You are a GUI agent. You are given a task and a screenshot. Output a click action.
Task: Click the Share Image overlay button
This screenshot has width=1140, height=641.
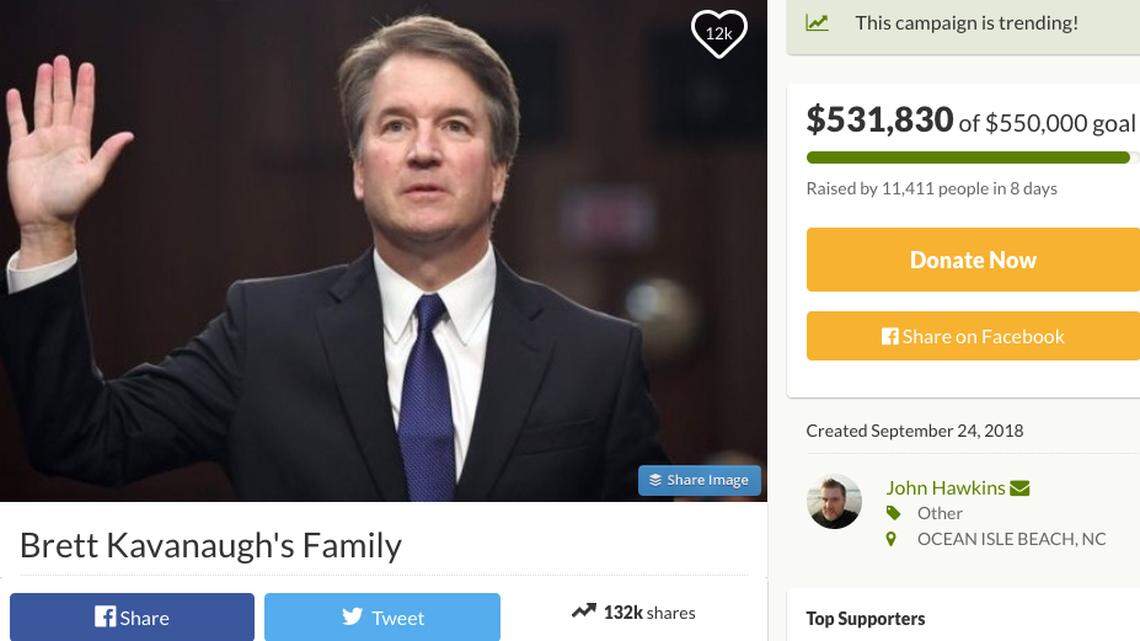click(699, 479)
